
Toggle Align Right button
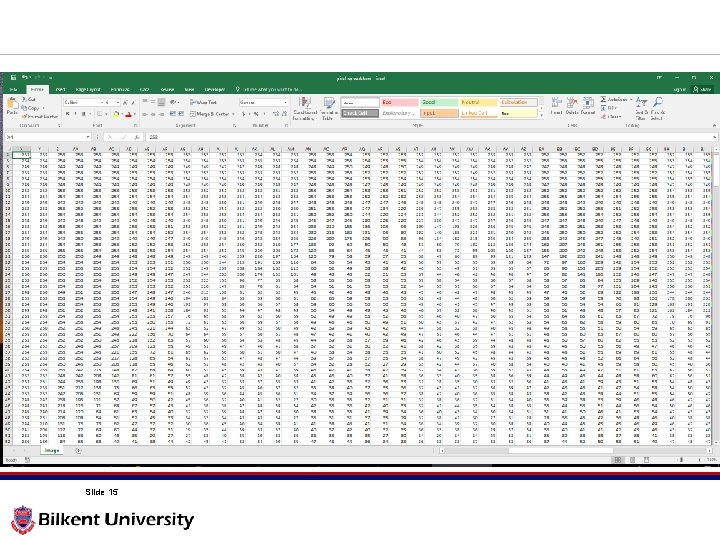tap(161, 114)
